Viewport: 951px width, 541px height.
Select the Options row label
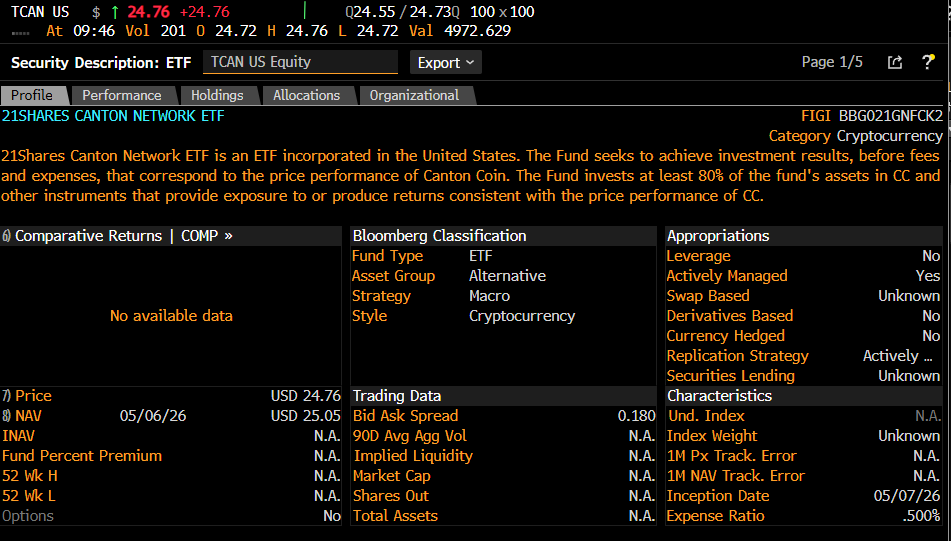click(x=28, y=516)
